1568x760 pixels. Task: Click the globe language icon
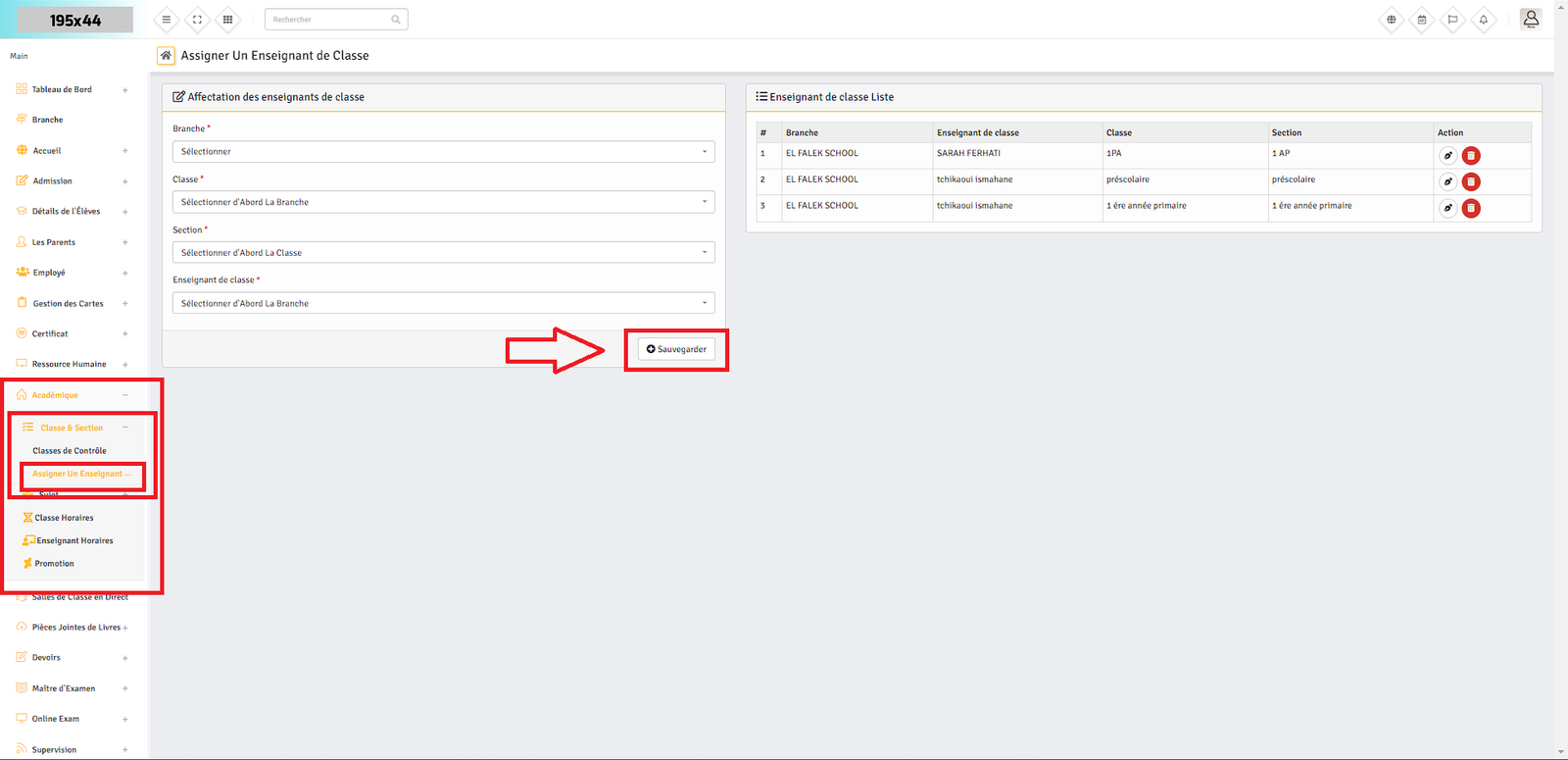coord(1391,20)
